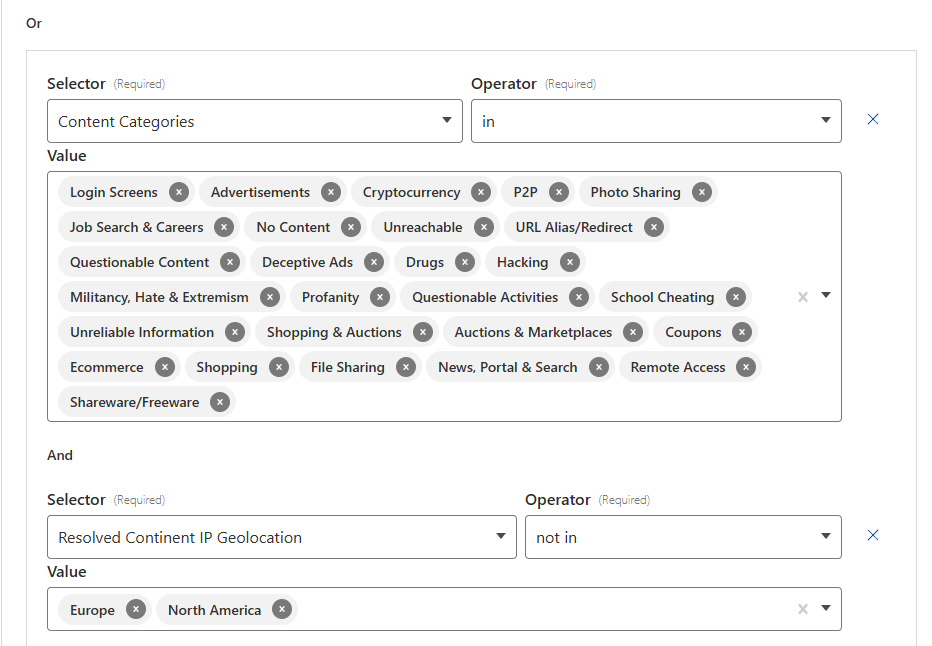The width and height of the screenshot is (932, 646).
Task: Delete the Content Categories condition row
Action: point(873,119)
